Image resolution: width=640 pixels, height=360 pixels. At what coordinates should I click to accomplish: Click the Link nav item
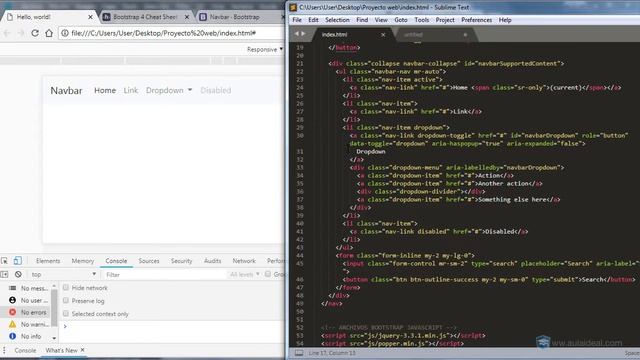(131, 90)
